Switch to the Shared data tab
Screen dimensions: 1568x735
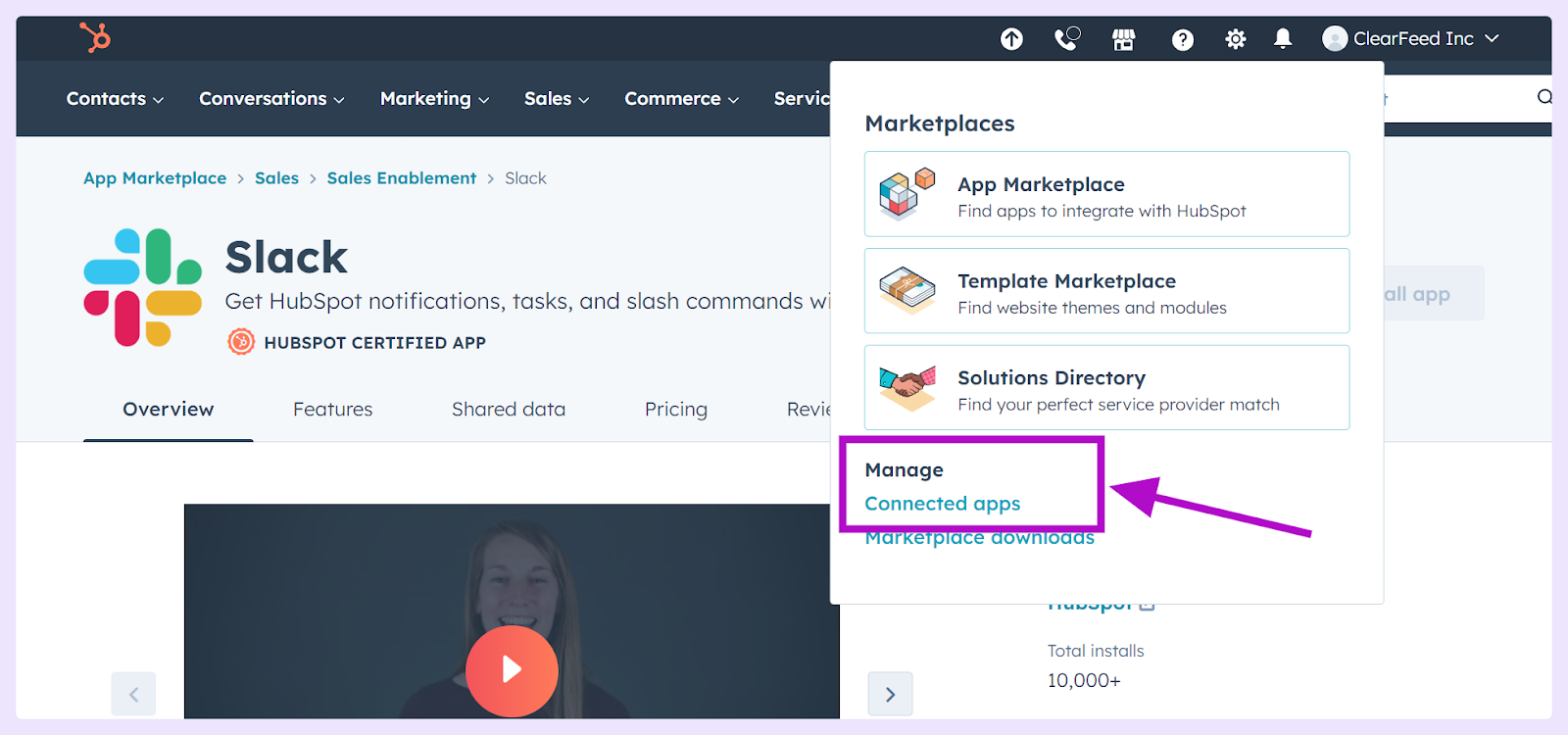point(509,409)
